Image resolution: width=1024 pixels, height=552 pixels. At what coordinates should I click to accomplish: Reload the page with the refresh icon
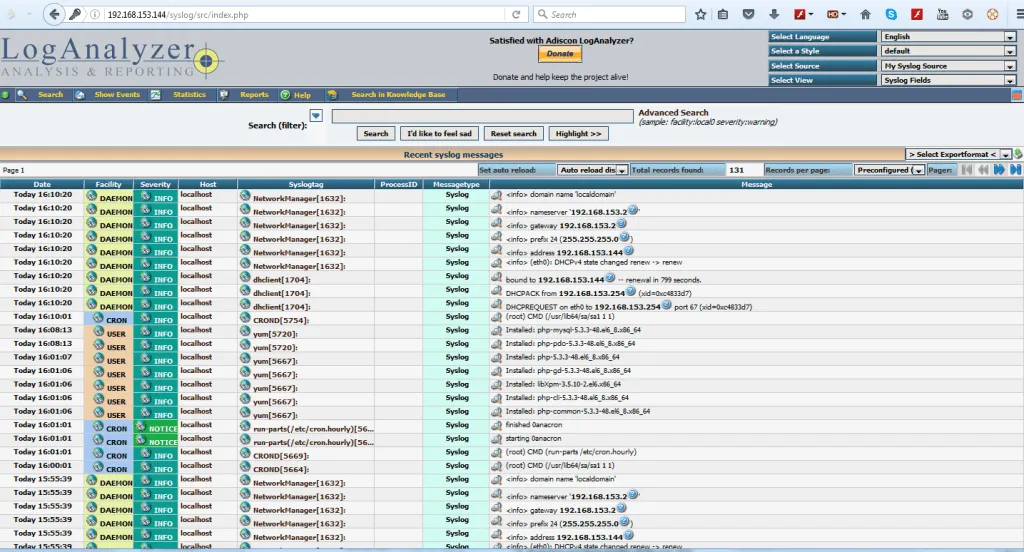(516, 14)
